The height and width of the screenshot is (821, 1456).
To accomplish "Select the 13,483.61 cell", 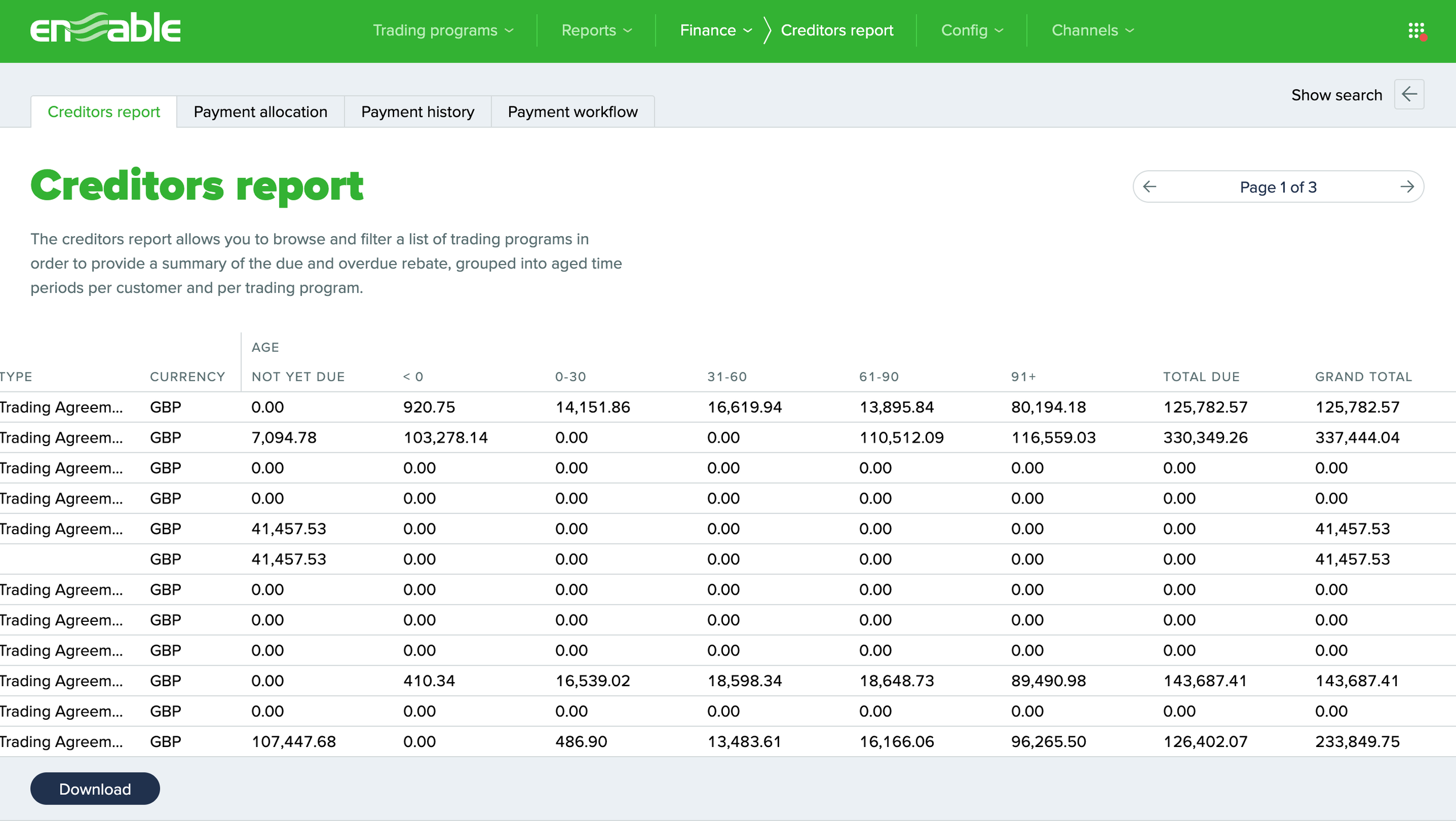I will (x=744, y=742).
